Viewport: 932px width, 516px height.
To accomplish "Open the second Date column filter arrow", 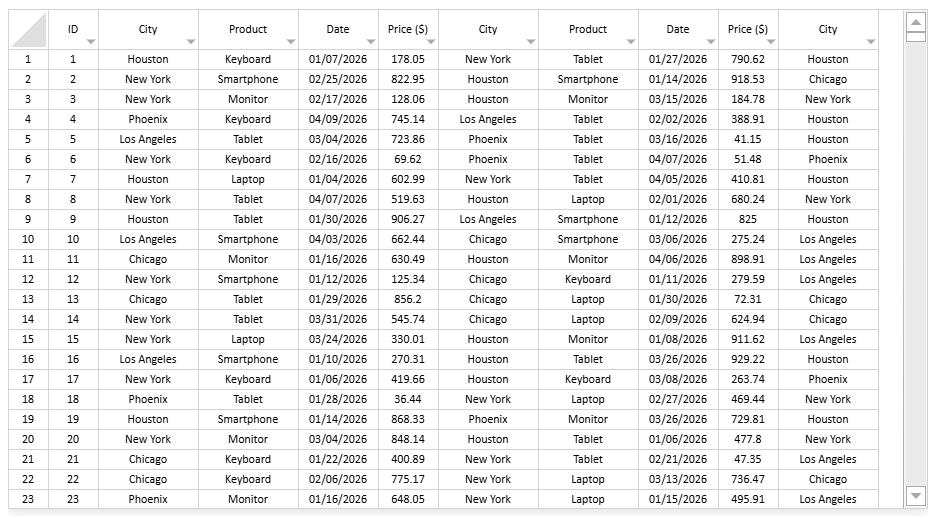I will pyautogui.click(x=711, y=42).
